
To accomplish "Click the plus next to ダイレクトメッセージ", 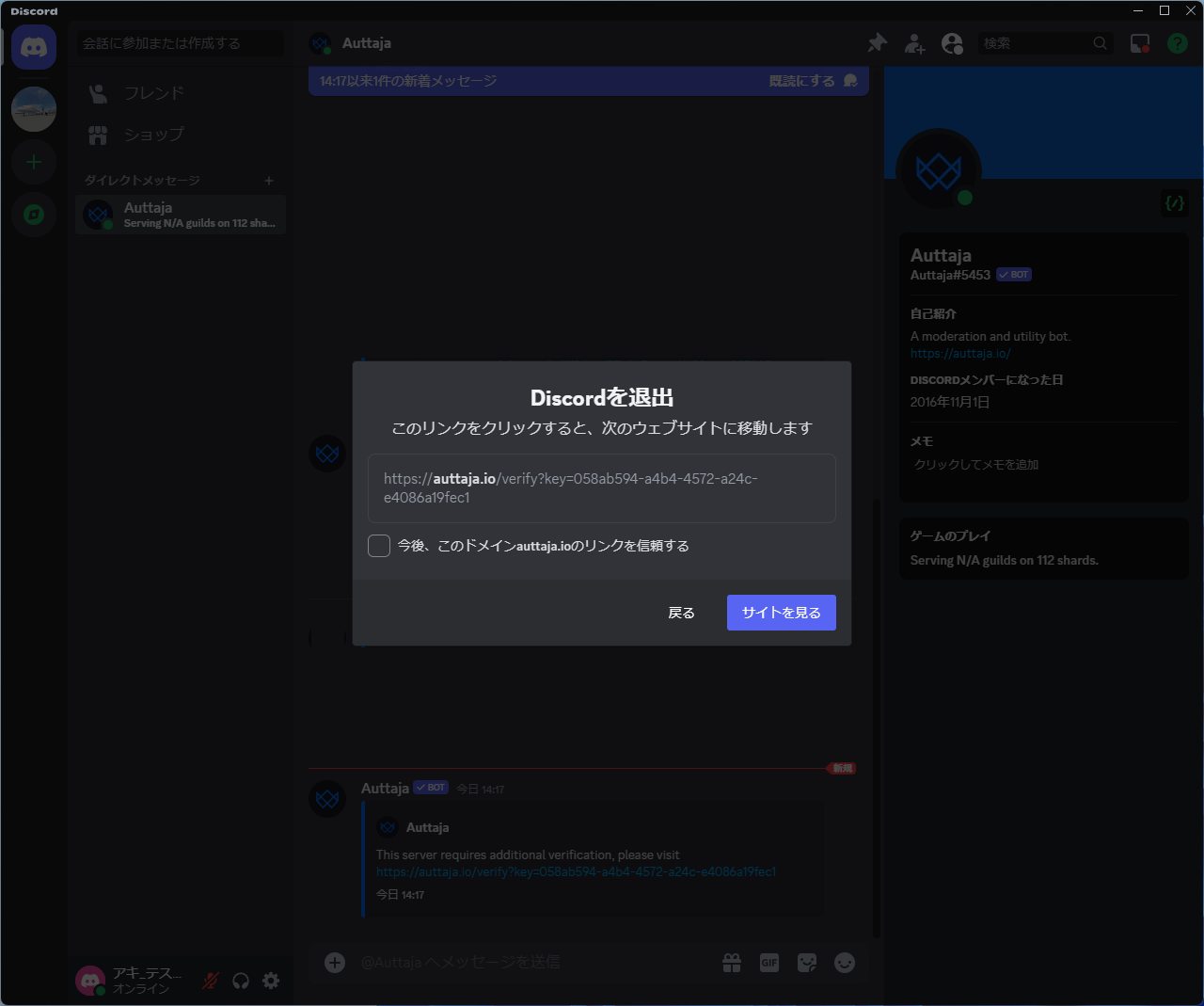I will click(268, 180).
